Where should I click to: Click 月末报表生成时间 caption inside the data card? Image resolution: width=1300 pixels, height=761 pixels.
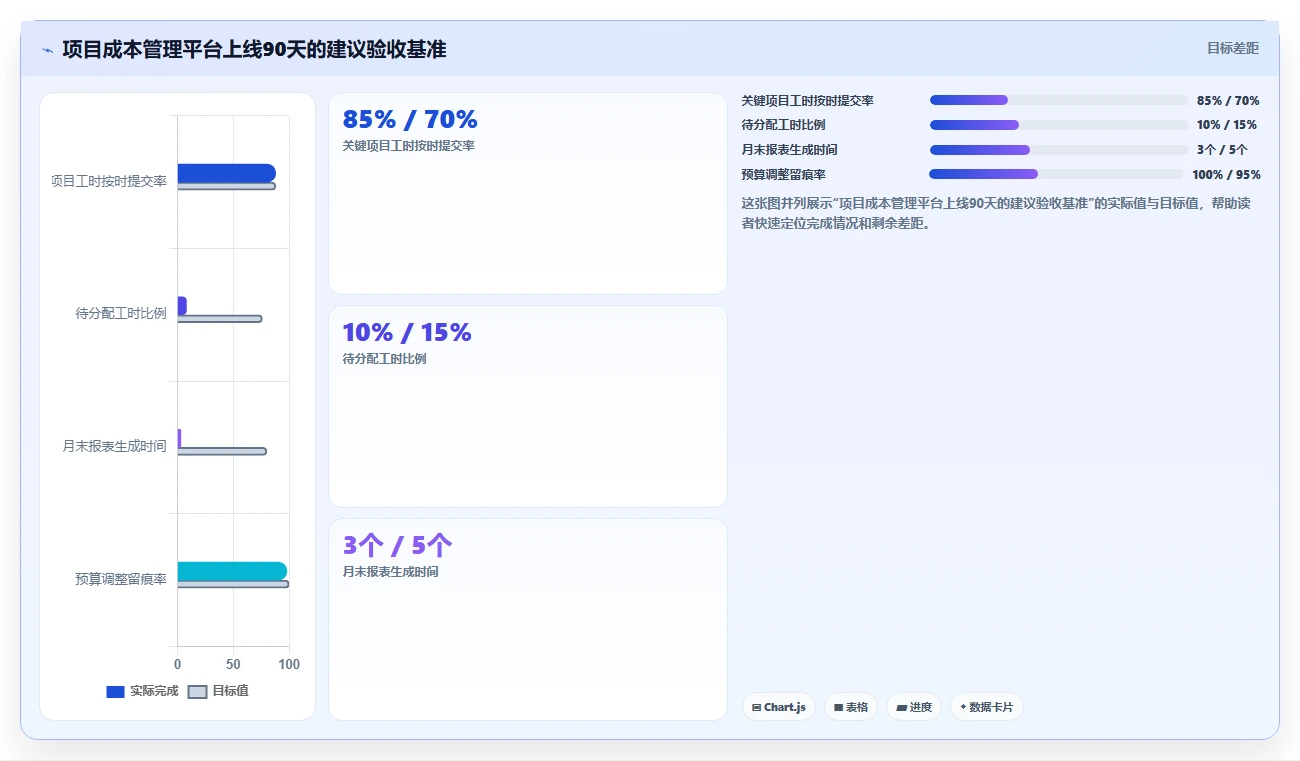click(390, 572)
